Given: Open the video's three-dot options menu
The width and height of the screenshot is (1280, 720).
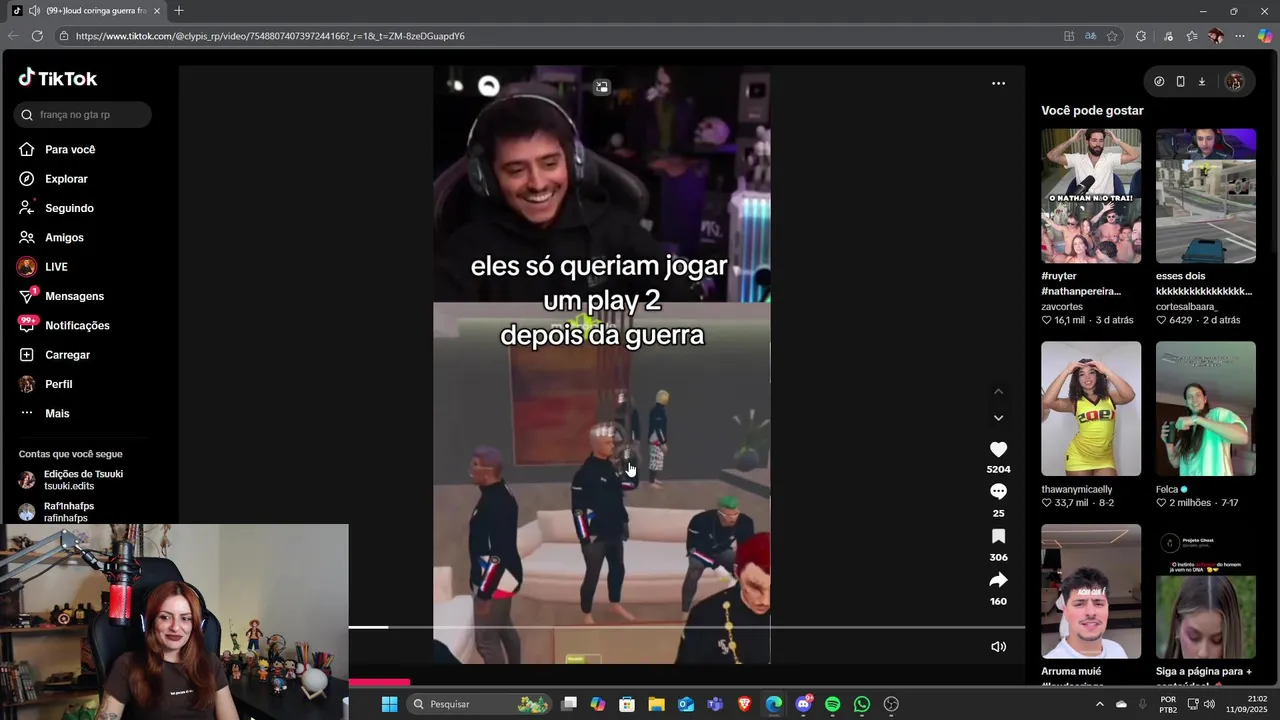Looking at the screenshot, I should (x=998, y=83).
